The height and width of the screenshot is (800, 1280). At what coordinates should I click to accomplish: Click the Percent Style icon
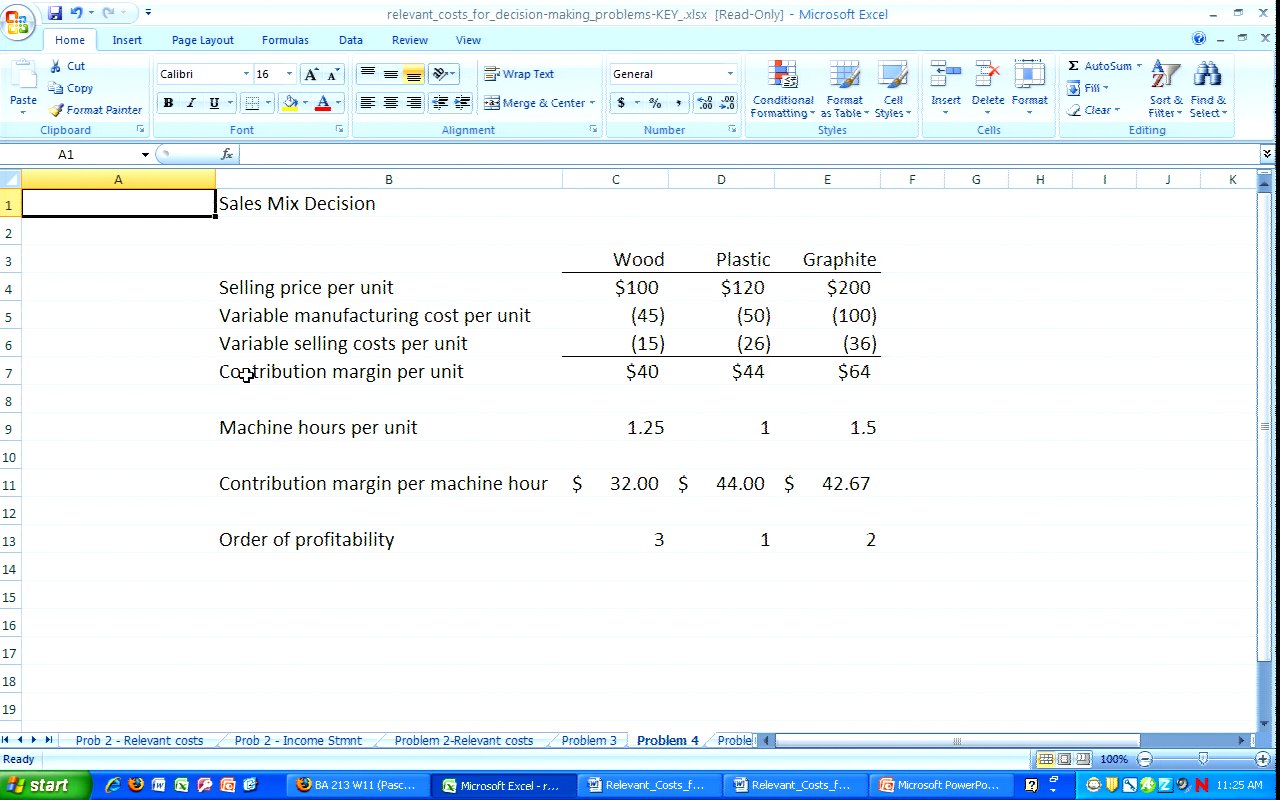point(655,103)
